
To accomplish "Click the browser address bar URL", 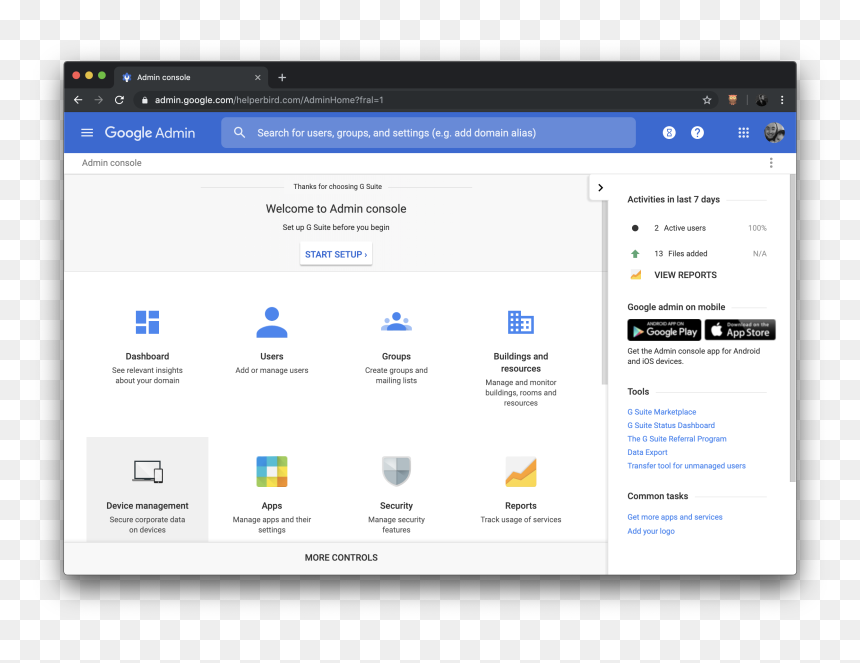I will [x=269, y=100].
